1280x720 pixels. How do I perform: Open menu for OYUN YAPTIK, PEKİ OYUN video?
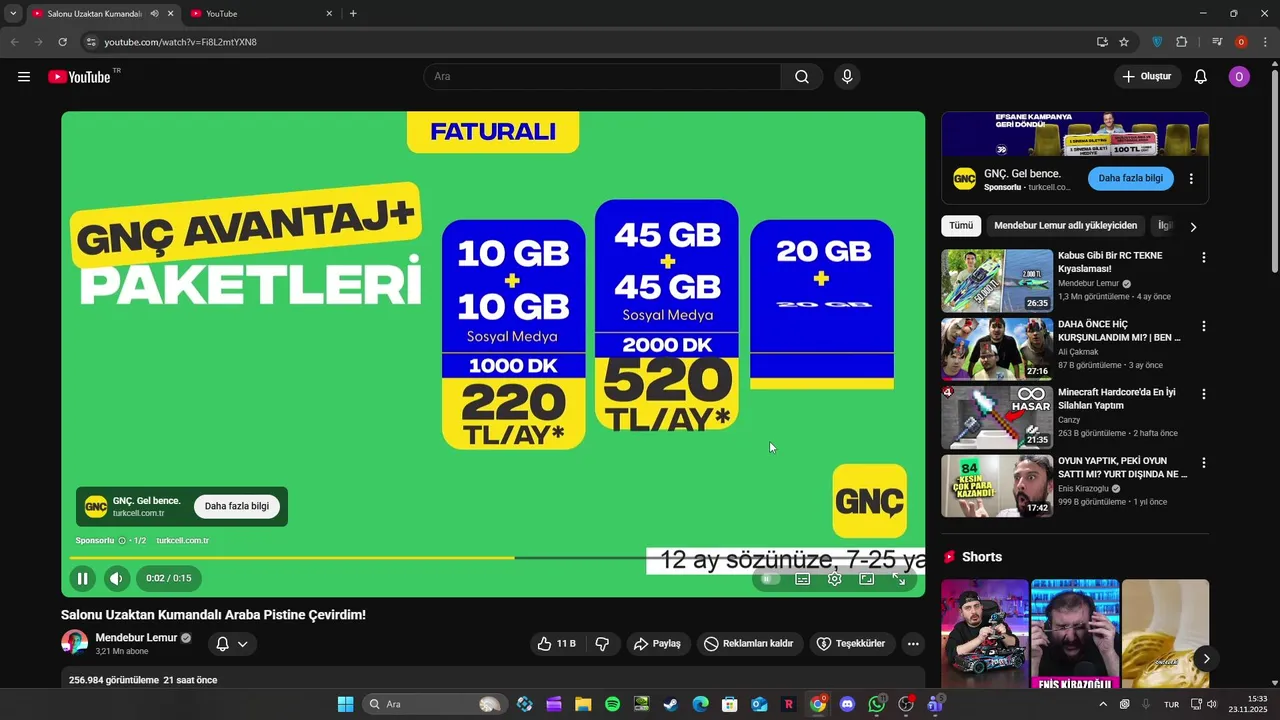tap(1203, 463)
